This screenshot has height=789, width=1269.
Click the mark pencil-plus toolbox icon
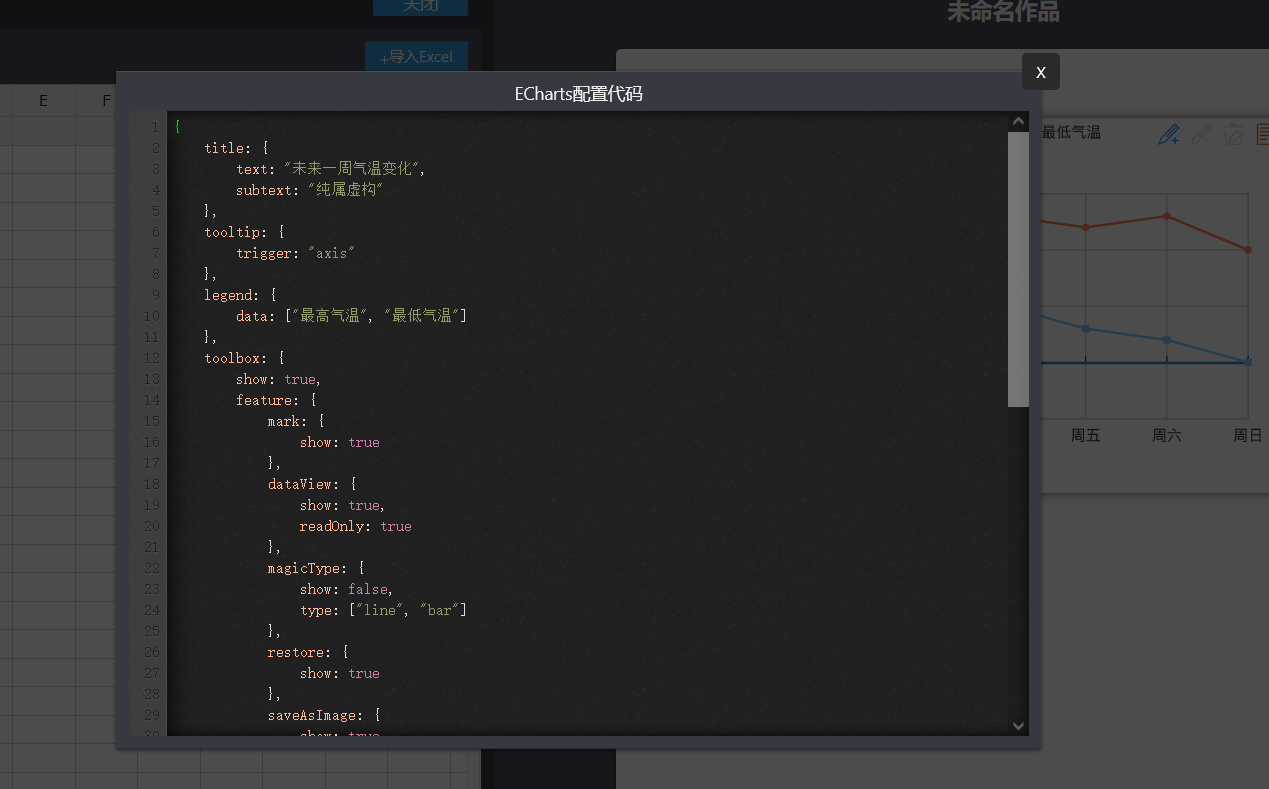(1168, 134)
